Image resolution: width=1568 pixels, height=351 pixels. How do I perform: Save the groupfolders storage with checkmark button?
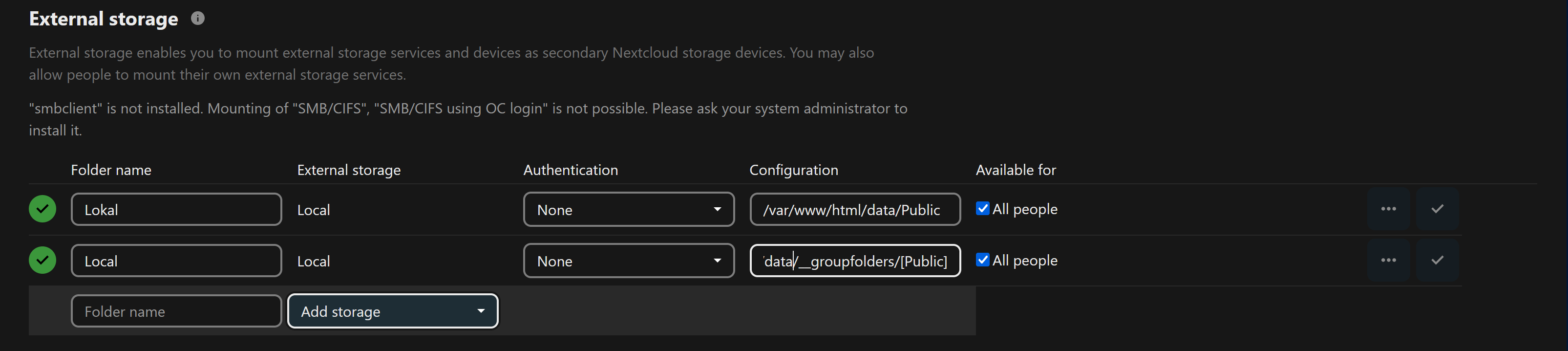coord(1437,260)
